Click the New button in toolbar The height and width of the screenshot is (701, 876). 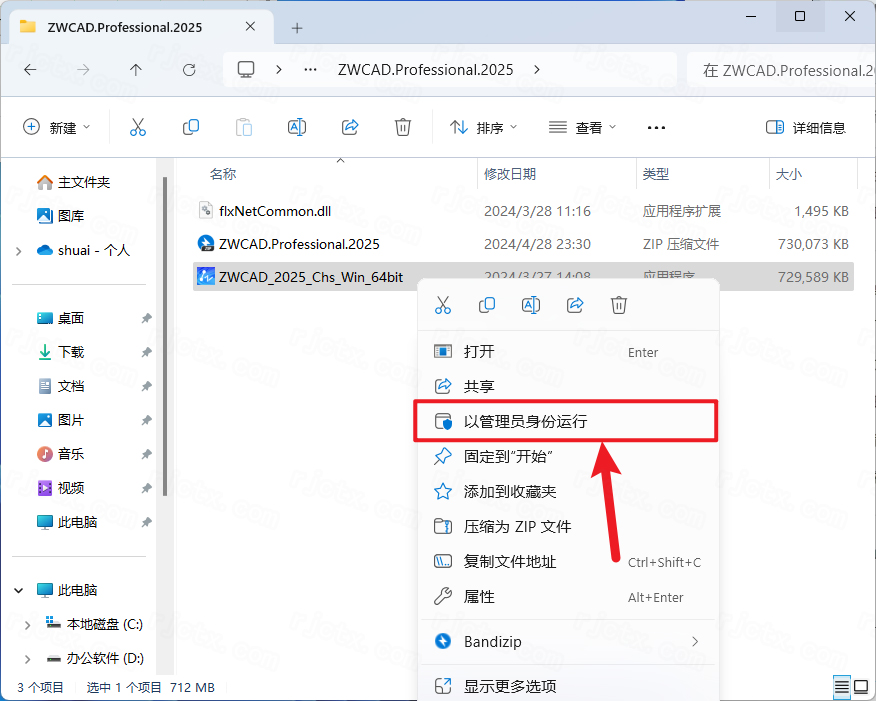[x=57, y=127]
